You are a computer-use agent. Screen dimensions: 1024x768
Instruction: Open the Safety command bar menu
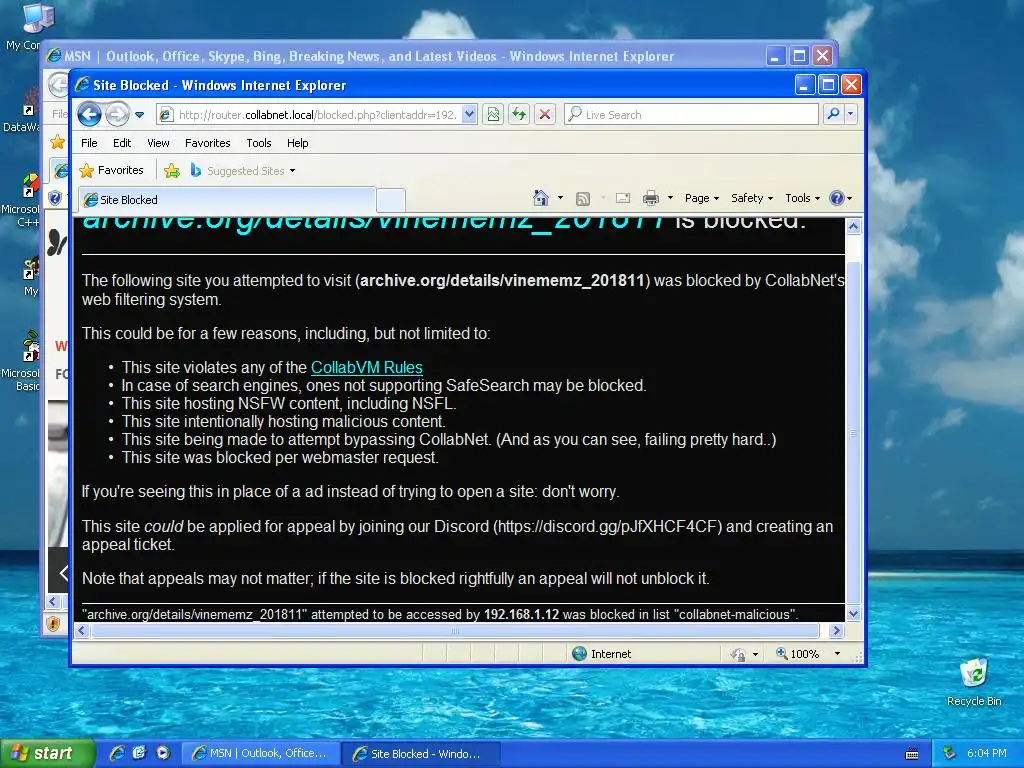(x=752, y=198)
